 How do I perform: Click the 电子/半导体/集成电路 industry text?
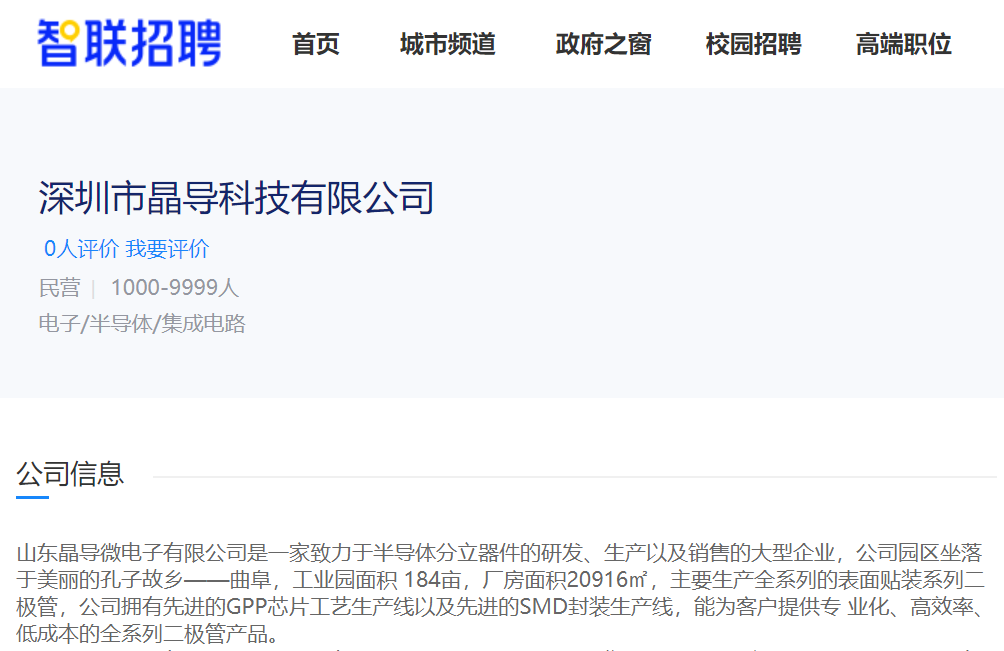click(142, 323)
